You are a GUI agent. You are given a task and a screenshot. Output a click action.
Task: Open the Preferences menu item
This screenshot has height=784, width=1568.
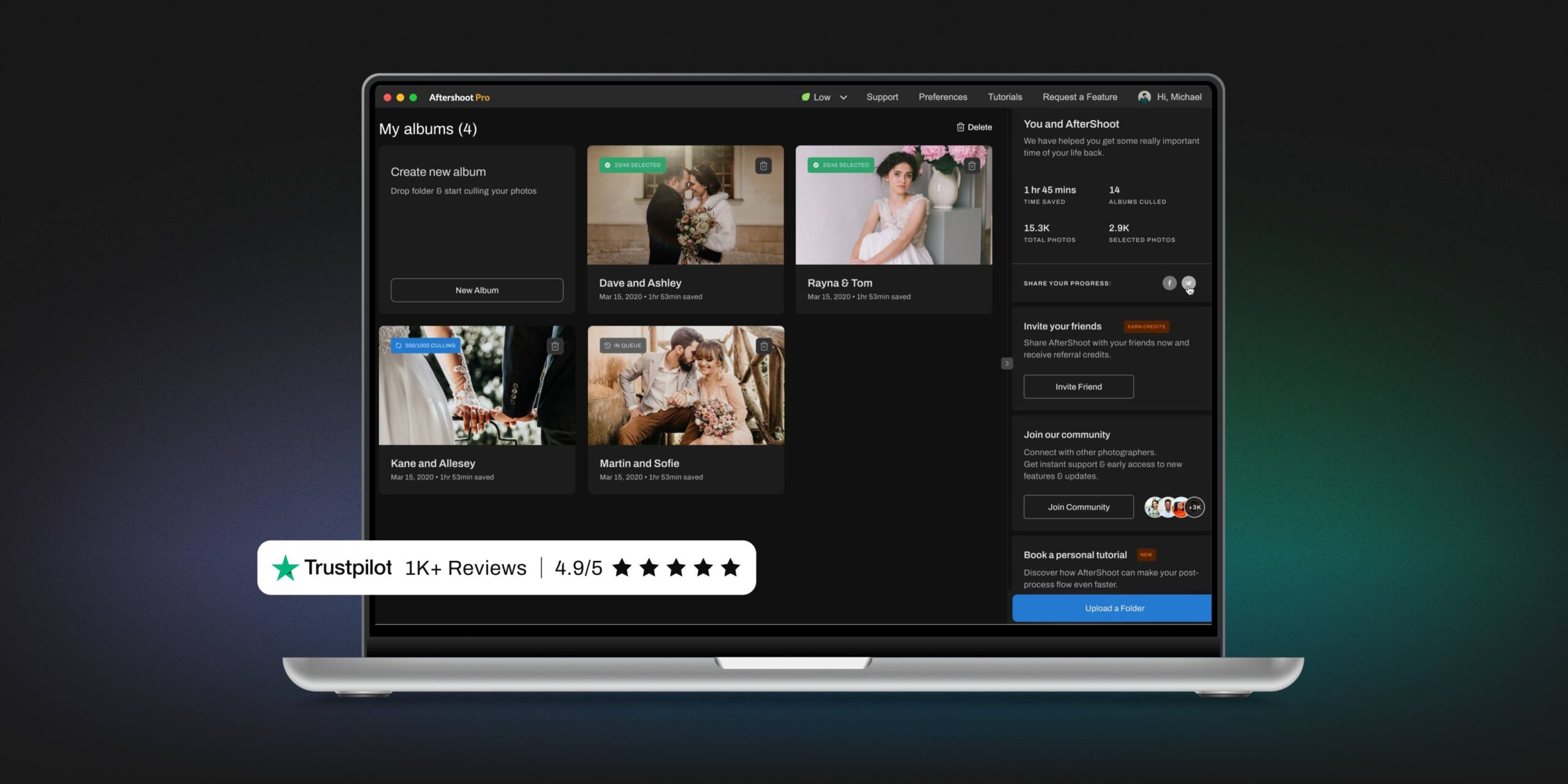coord(943,97)
